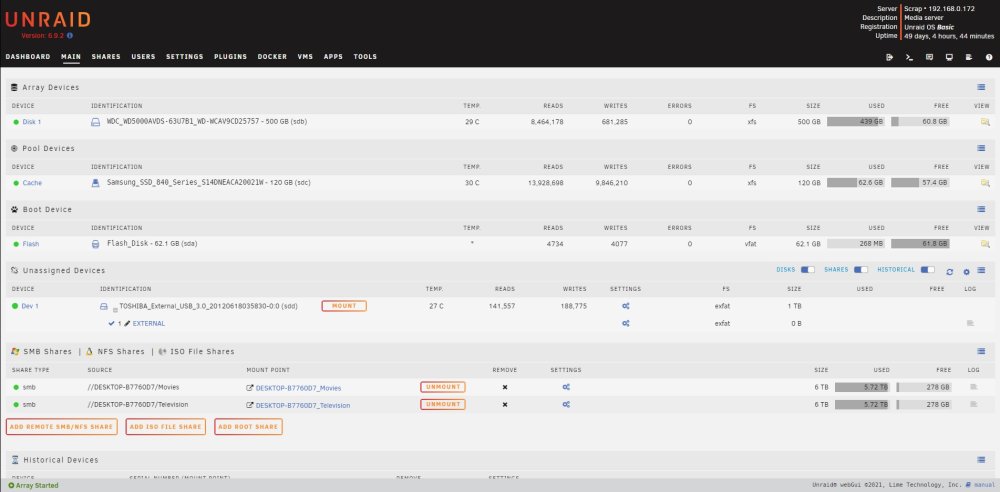Click the version info icon by 6.9.2
Image resolution: width=1000 pixels, height=492 pixels.
(x=70, y=36)
